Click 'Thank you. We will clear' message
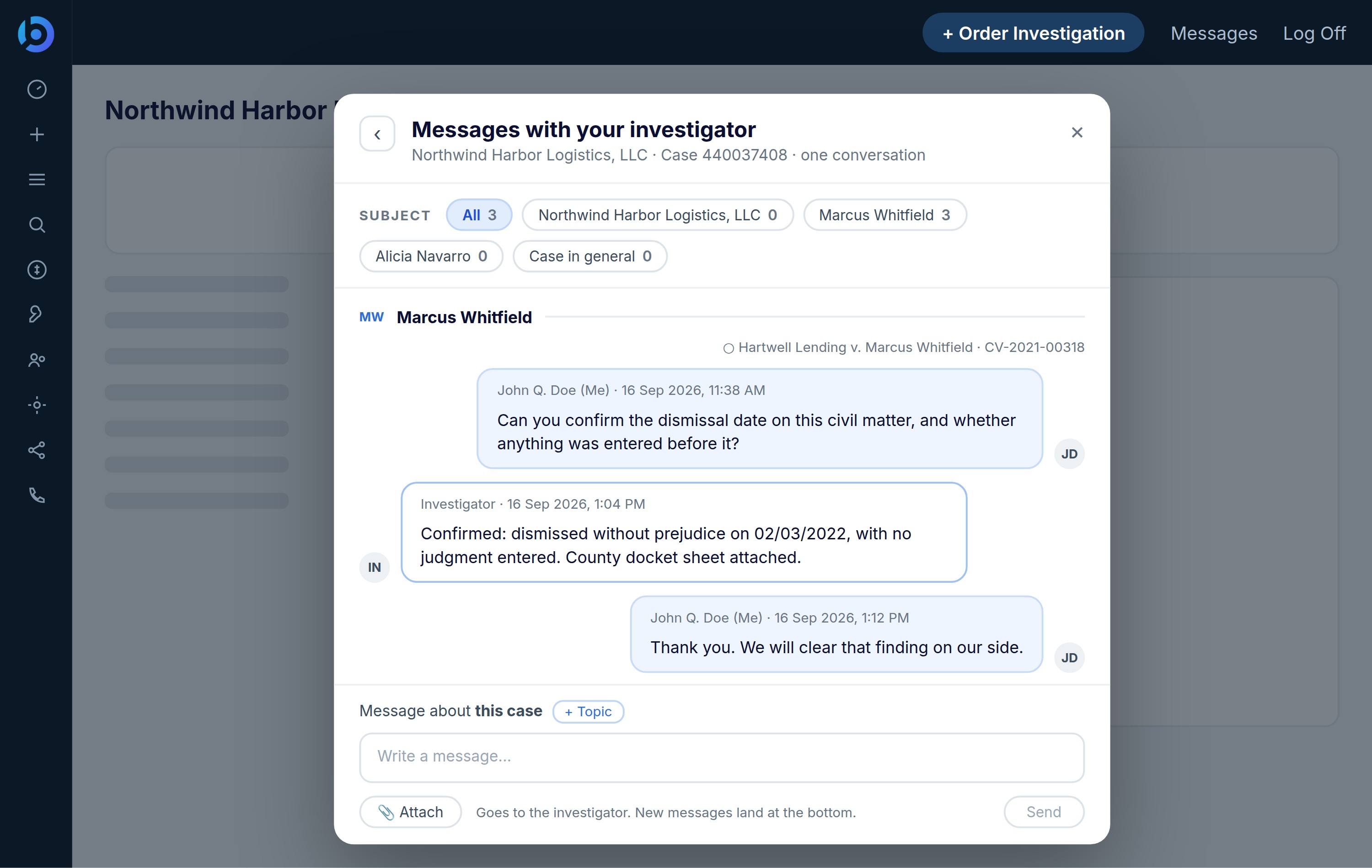1372x868 pixels. coord(836,634)
